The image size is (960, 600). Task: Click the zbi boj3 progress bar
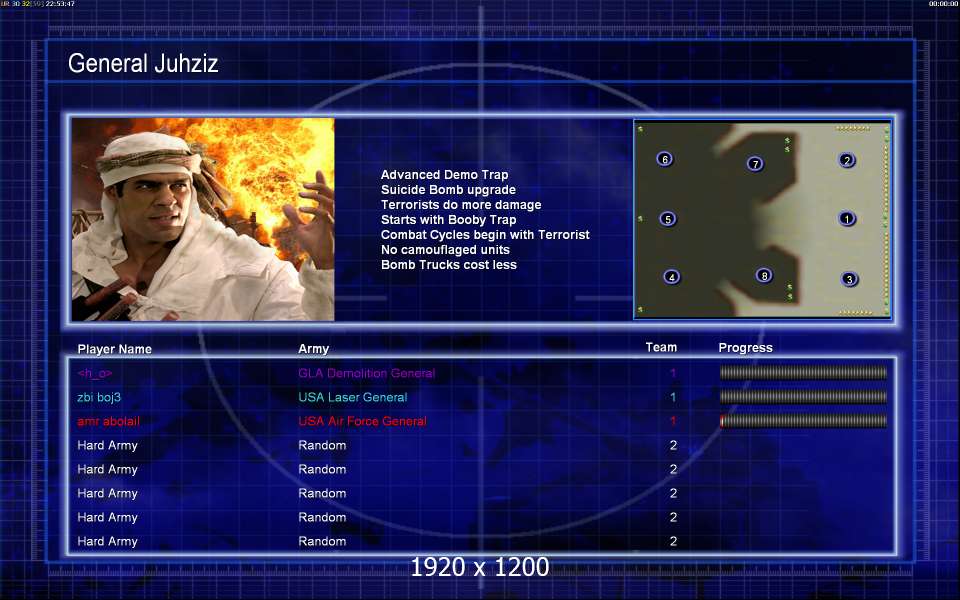coord(803,397)
